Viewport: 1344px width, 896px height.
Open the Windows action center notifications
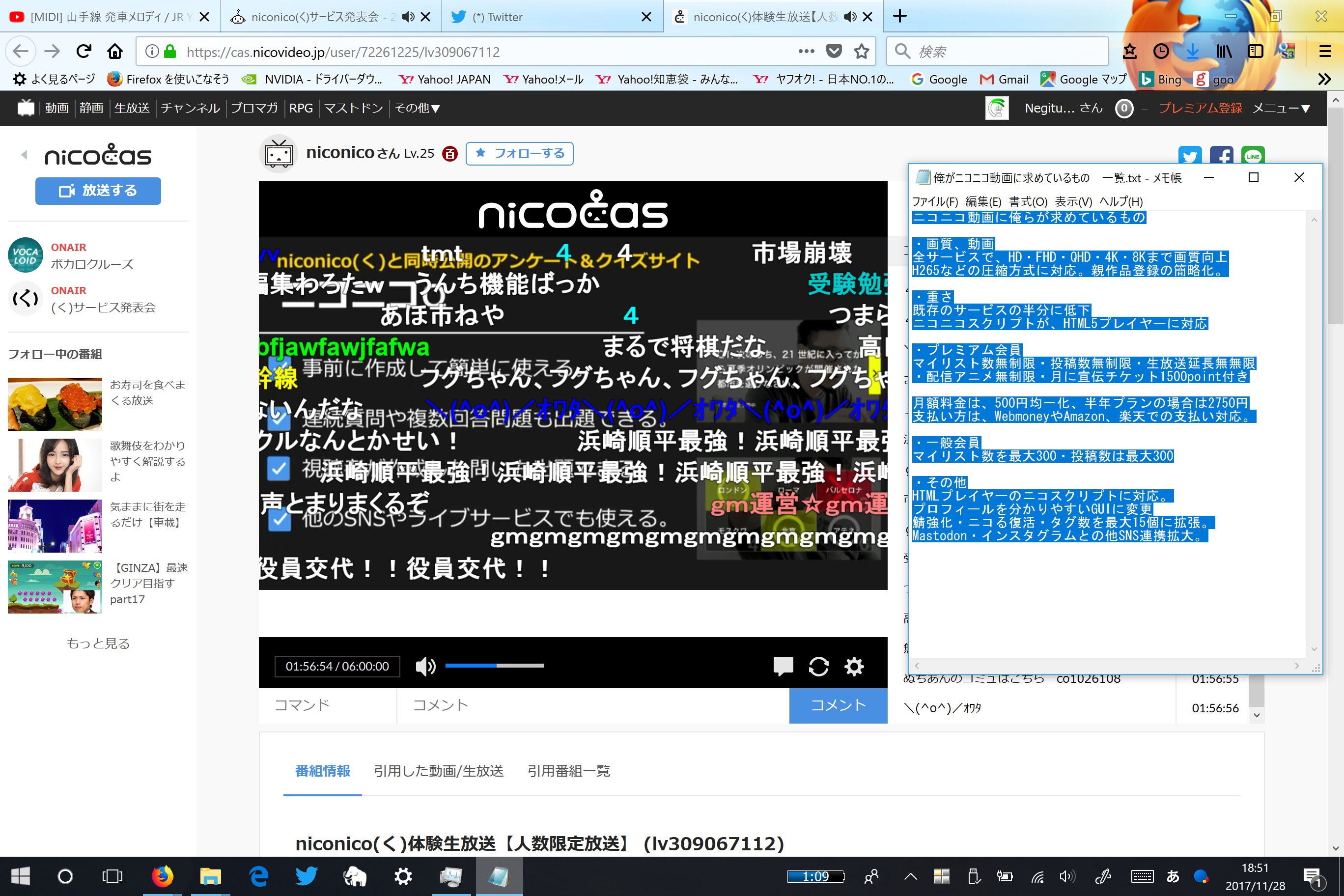(1313, 876)
